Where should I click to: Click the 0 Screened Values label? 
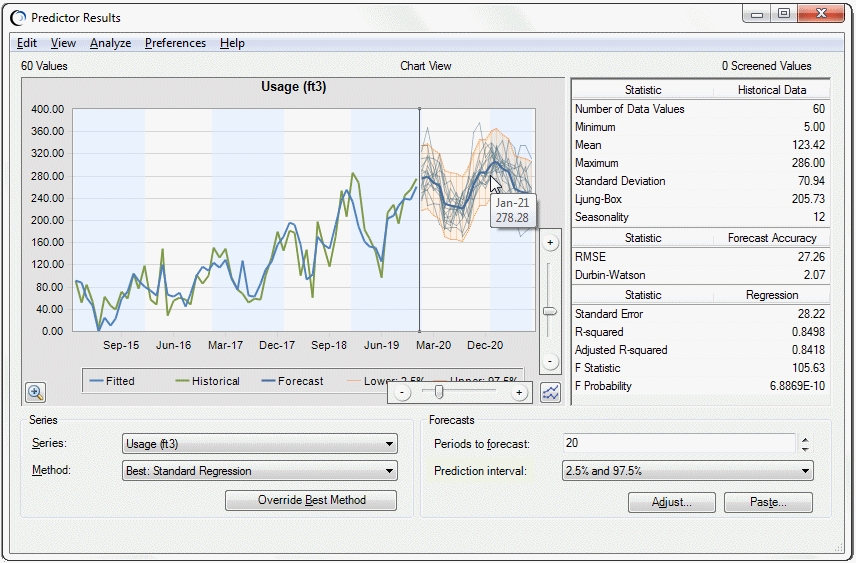[x=766, y=66]
